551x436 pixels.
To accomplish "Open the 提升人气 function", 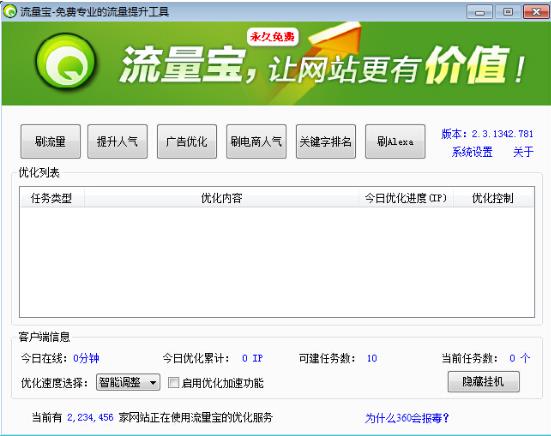I will pos(117,142).
